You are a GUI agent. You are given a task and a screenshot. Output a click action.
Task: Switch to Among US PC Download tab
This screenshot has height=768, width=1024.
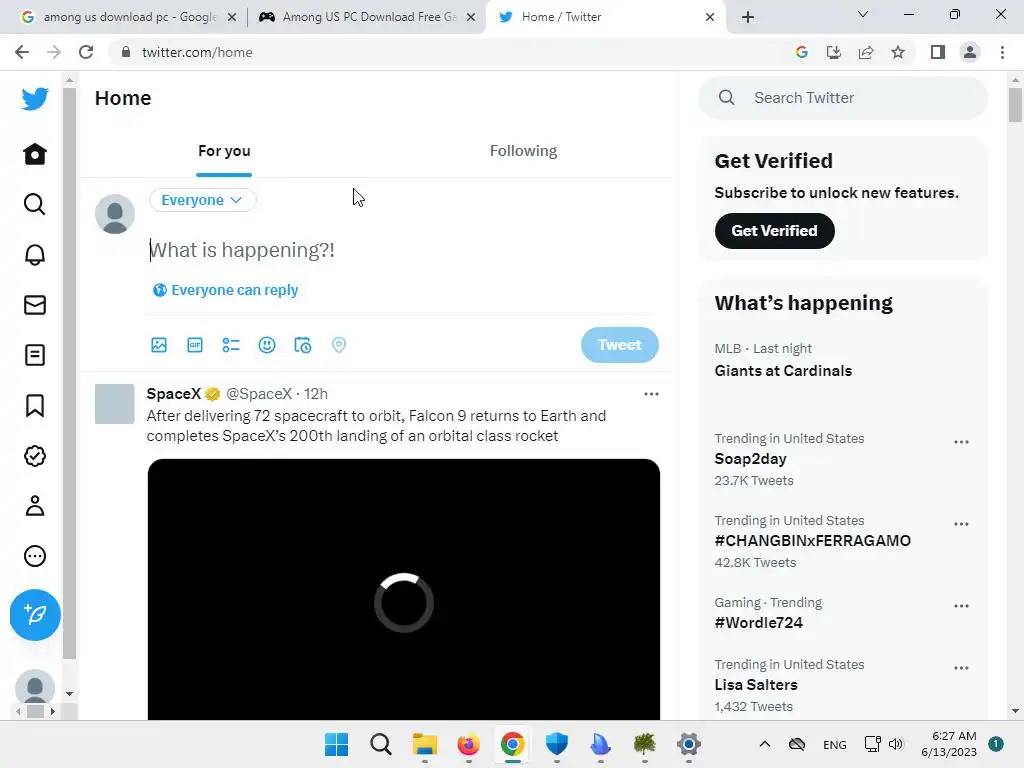point(367,17)
